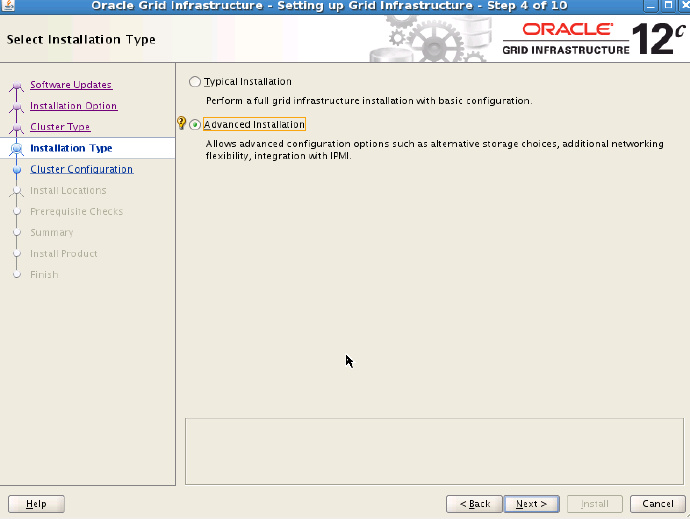The image size is (690, 519).
Task: Cancel the Grid Infrastructure installer
Action: [657, 504]
